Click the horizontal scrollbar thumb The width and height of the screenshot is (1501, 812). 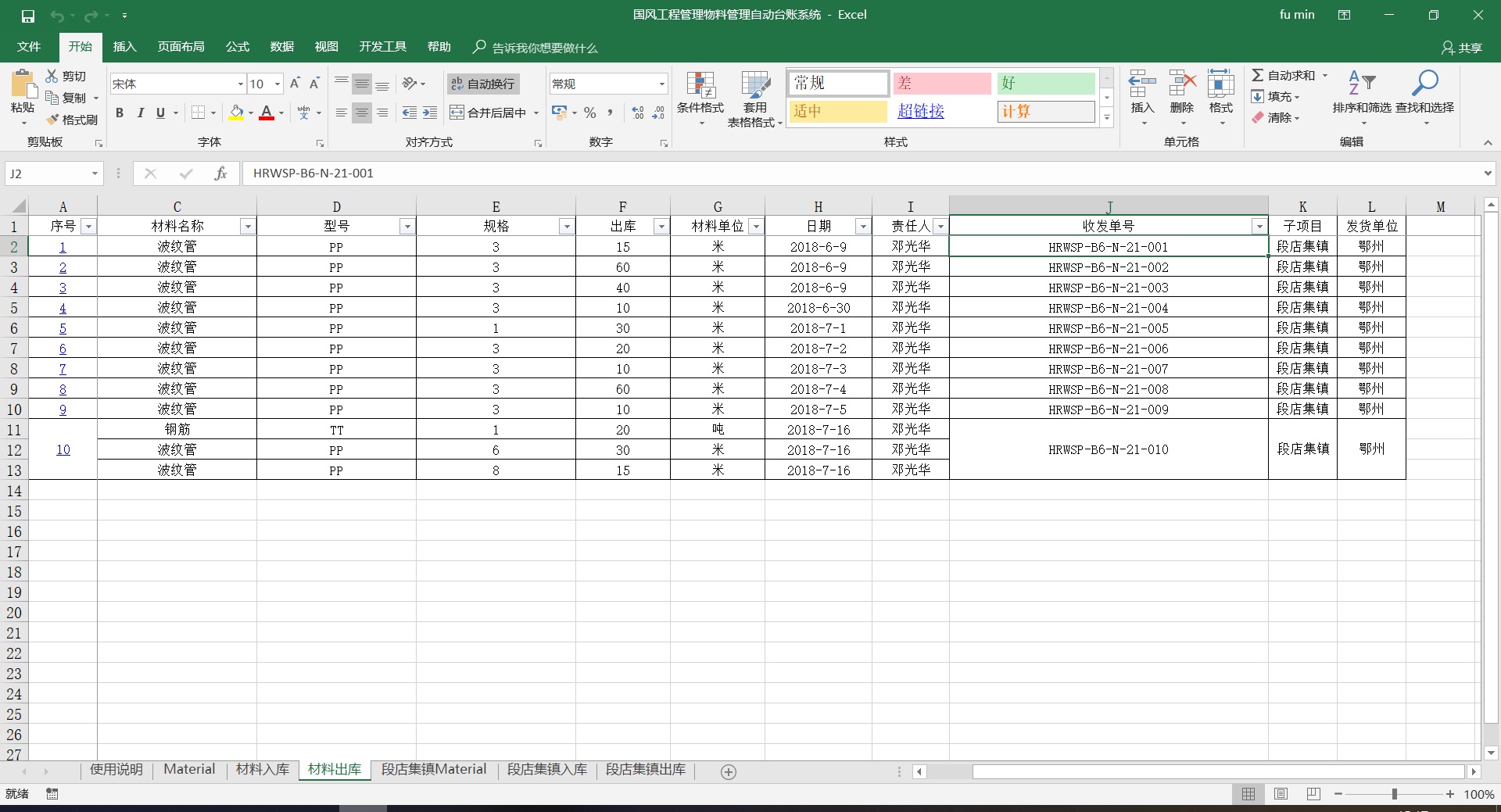click(1218, 772)
